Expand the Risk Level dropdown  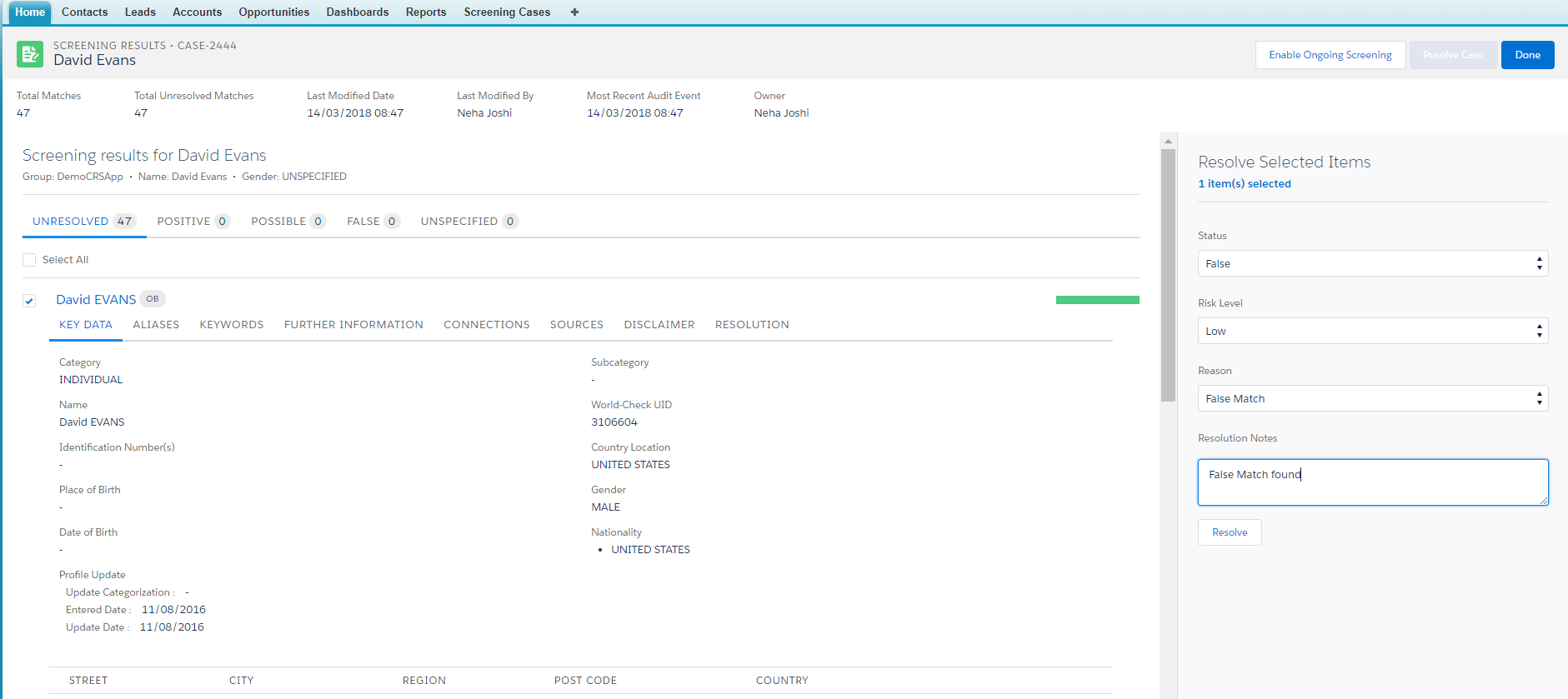pyautogui.click(x=1372, y=331)
